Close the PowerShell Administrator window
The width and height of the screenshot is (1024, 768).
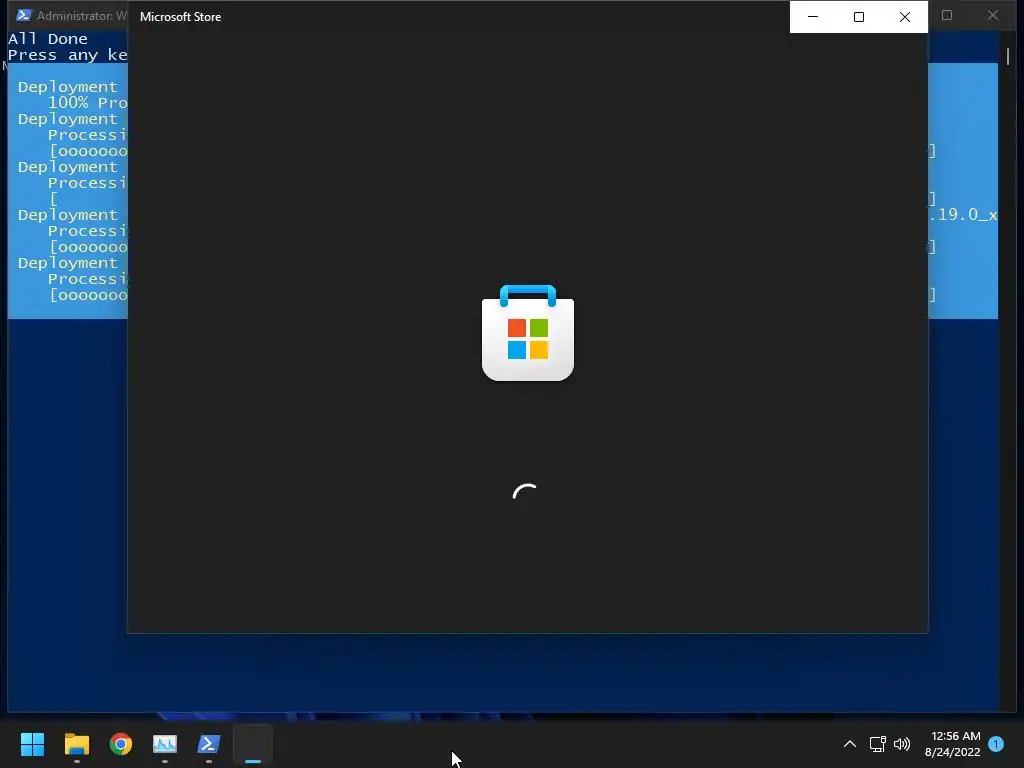click(x=993, y=15)
